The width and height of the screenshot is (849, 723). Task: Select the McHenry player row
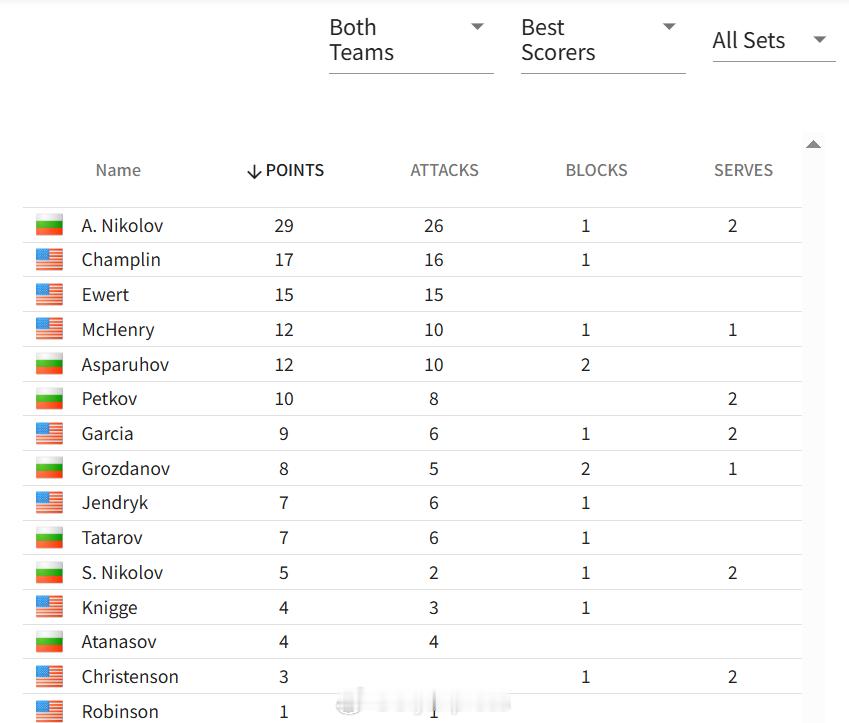click(412, 329)
